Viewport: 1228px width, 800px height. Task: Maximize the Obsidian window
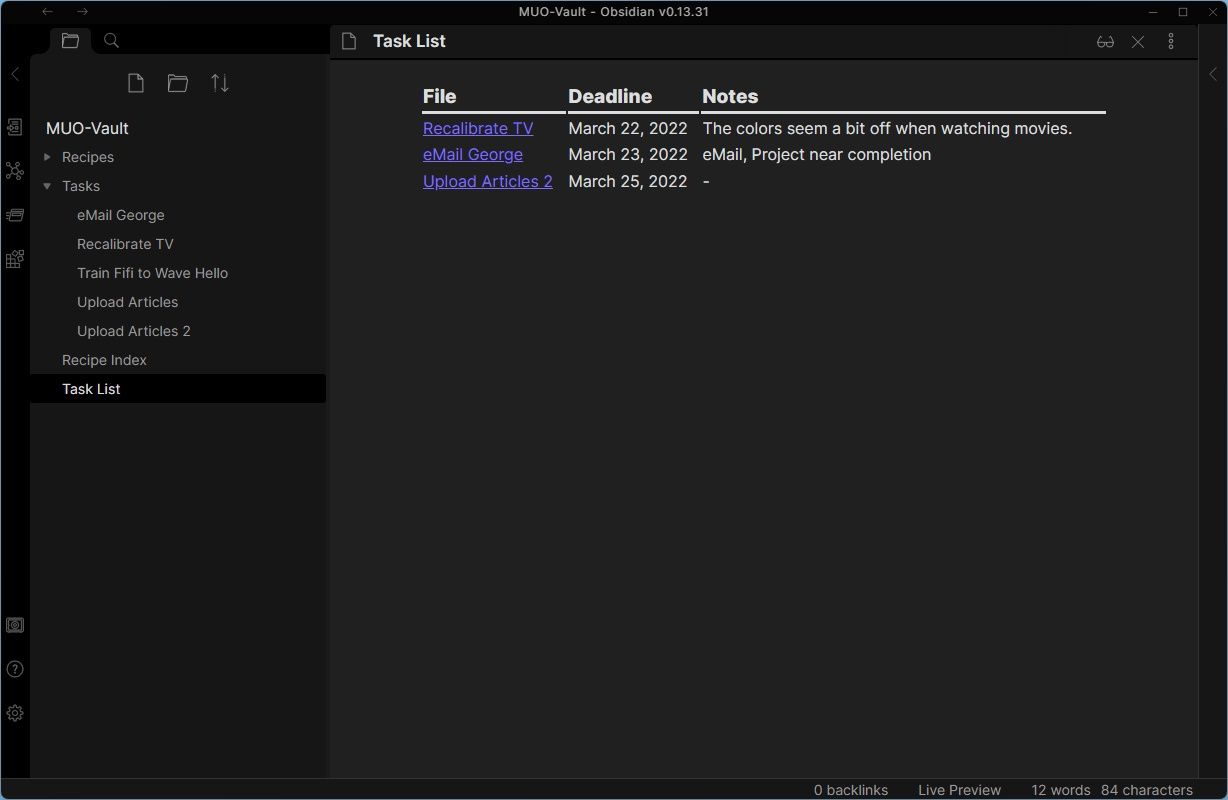pyautogui.click(x=1183, y=12)
